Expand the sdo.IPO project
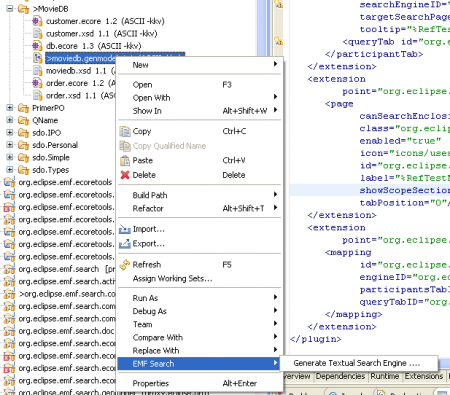Viewport: 450px width, 395px height. coord(10,133)
